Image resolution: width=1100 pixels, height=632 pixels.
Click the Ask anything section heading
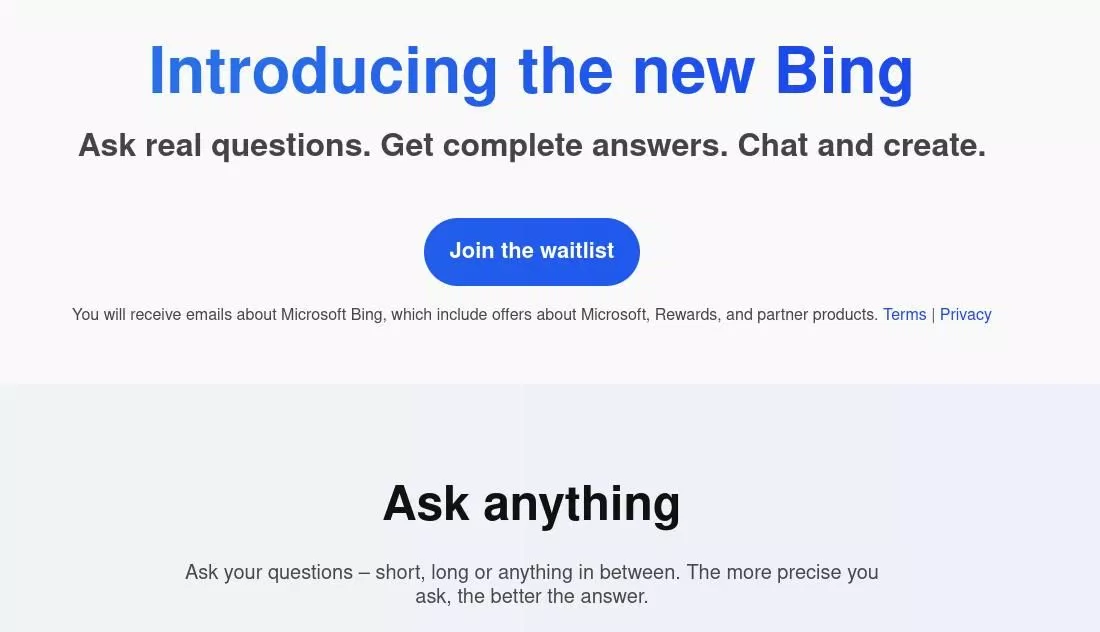pyautogui.click(x=531, y=503)
